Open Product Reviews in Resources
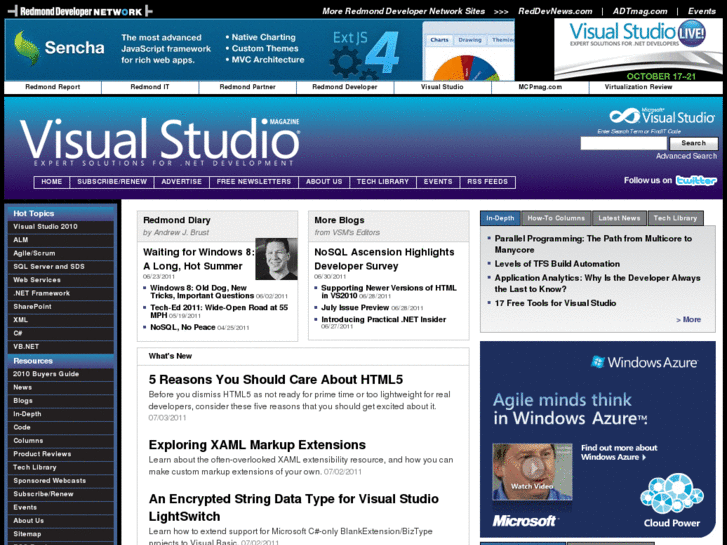Image resolution: width=727 pixels, height=545 pixels. tap(61, 454)
